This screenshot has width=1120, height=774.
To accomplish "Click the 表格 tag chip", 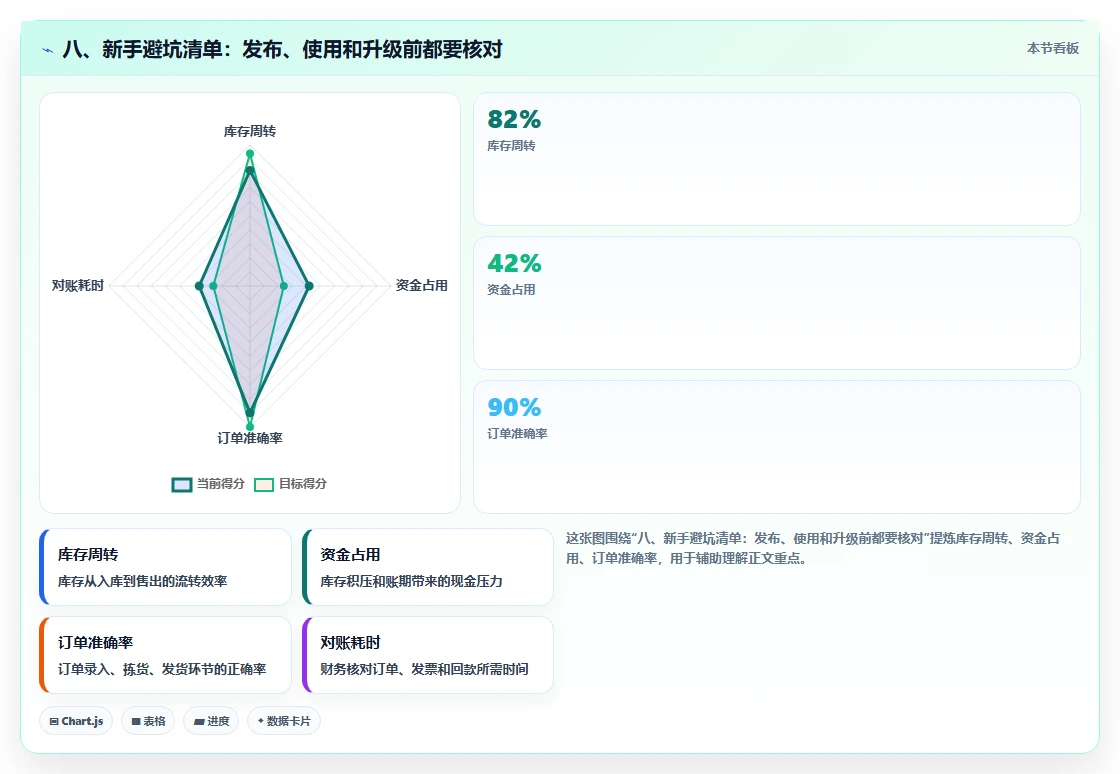I will click(148, 721).
